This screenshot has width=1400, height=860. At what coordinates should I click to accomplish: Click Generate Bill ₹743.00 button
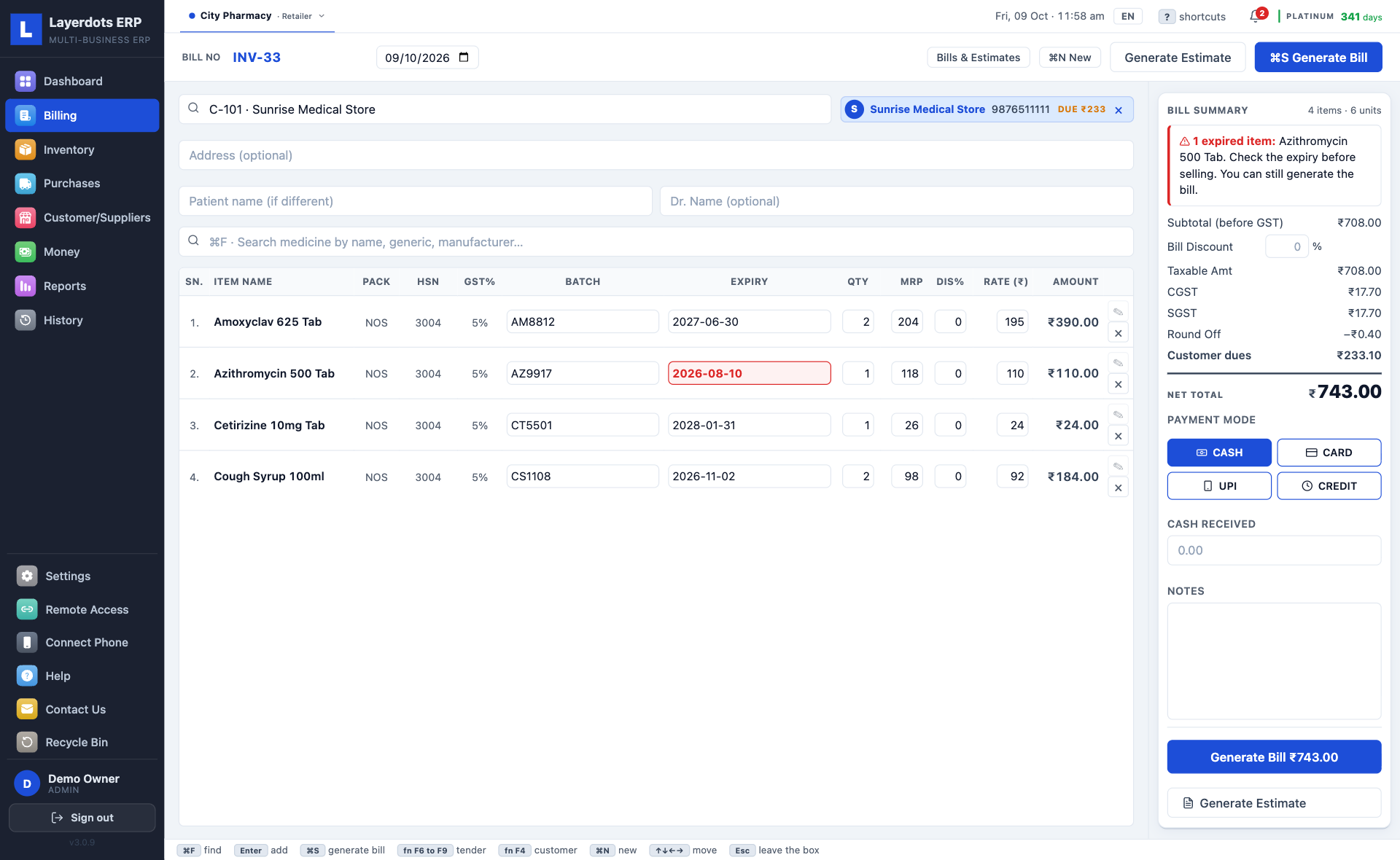click(x=1274, y=757)
